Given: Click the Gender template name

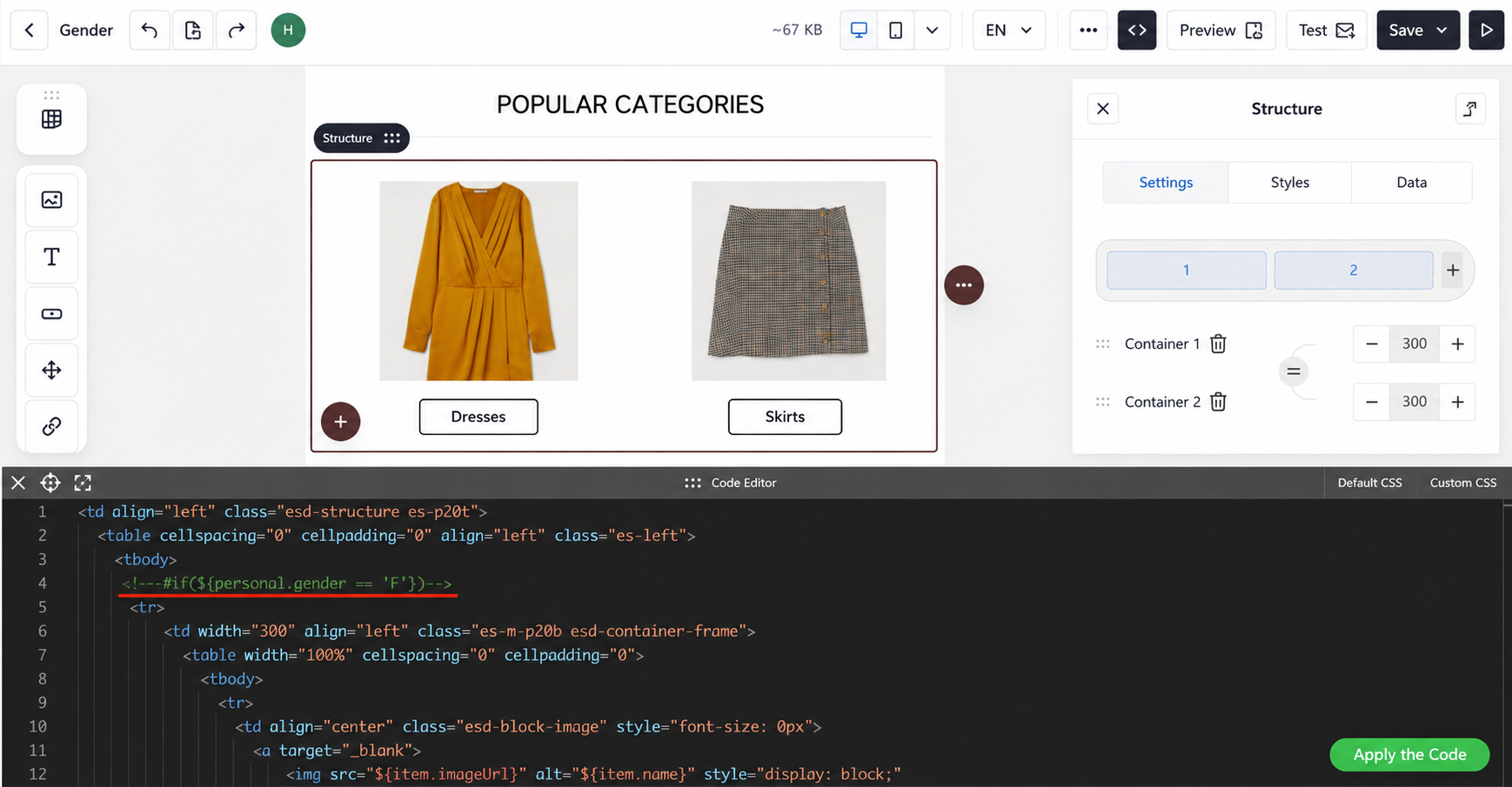Looking at the screenshot, I should (86, 30).
